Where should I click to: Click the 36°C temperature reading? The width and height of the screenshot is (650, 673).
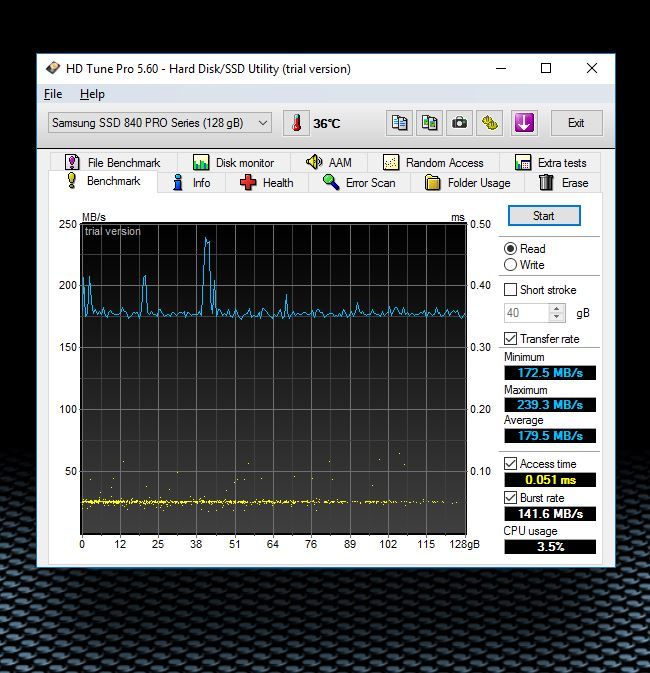pyautogui.click(x=327, y=124)
